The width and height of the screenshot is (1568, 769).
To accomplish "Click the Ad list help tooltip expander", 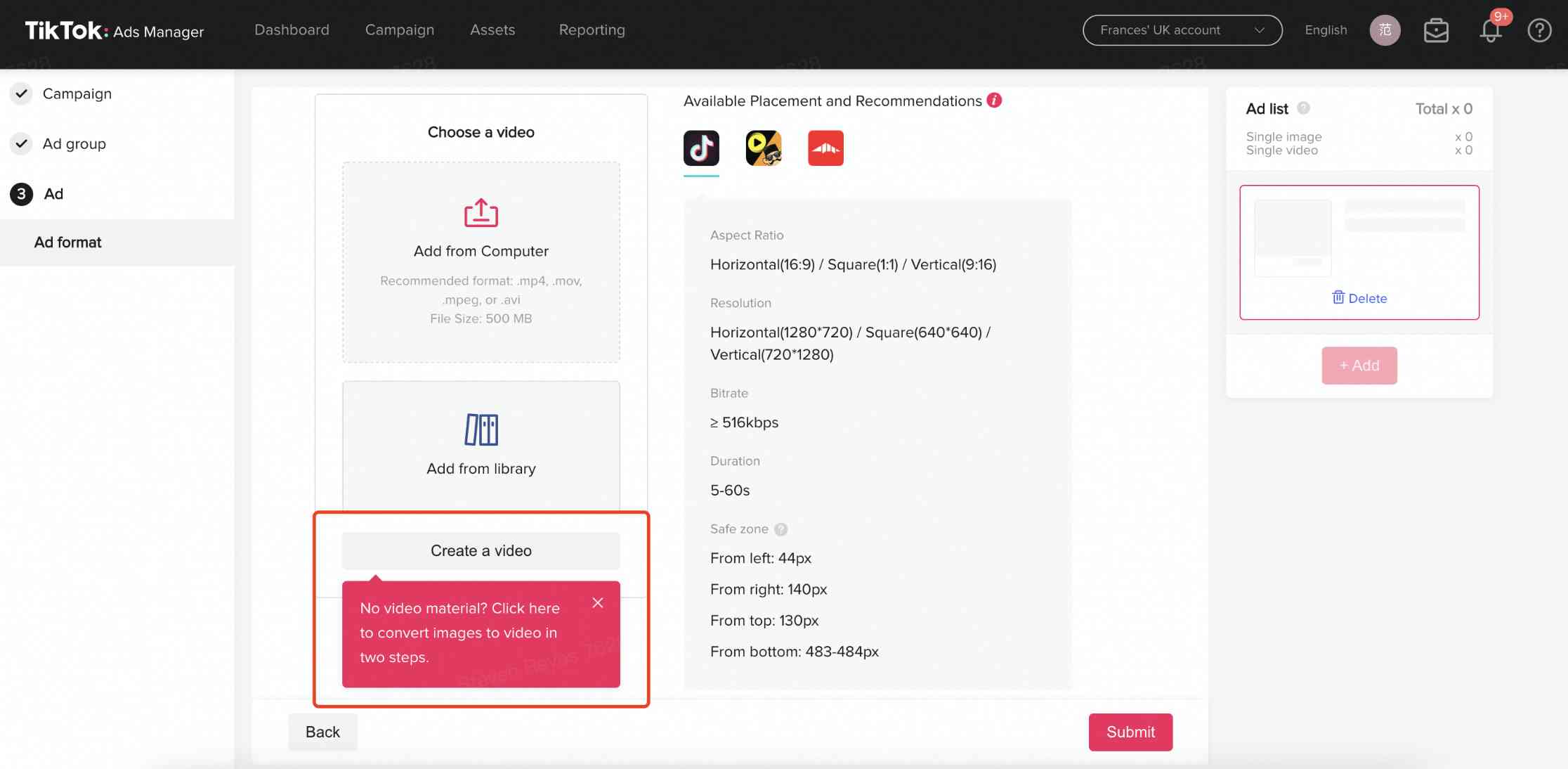I will click(x=1301, y=108).
